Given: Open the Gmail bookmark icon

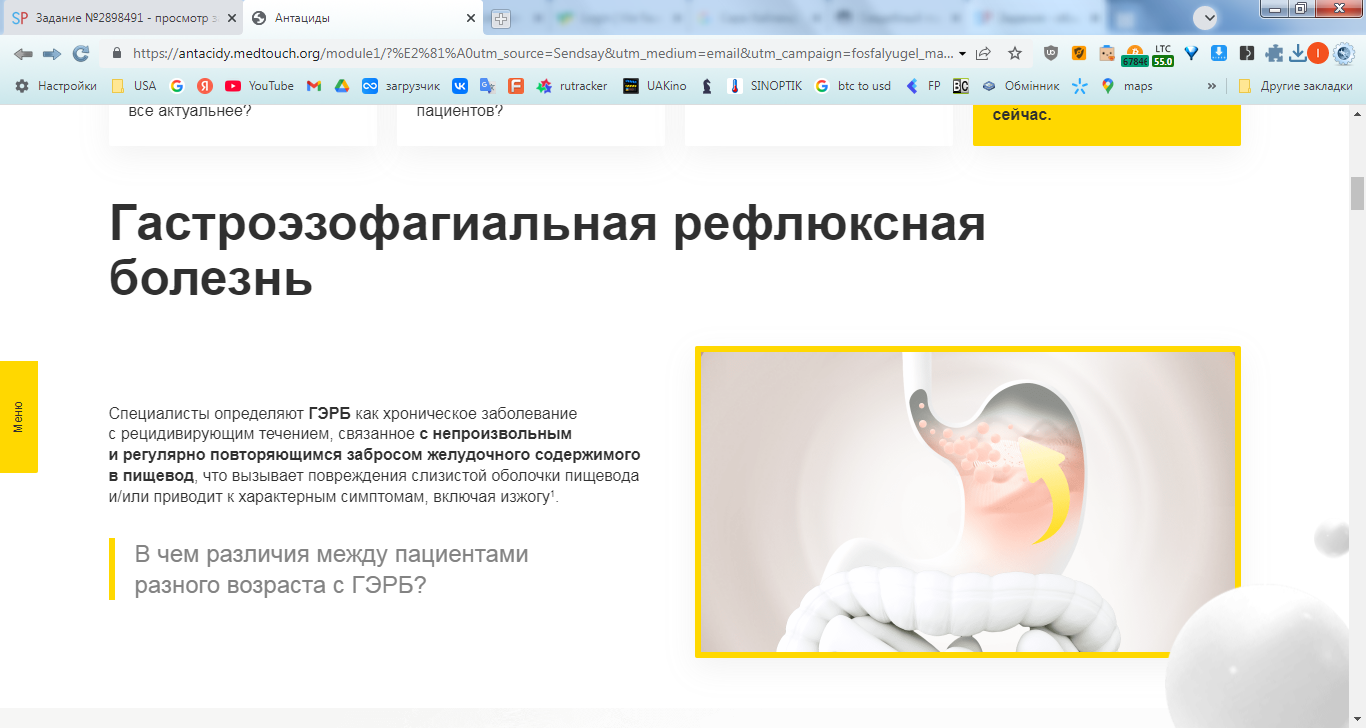Looking at the screenshot, I should [x=314, y=86].
